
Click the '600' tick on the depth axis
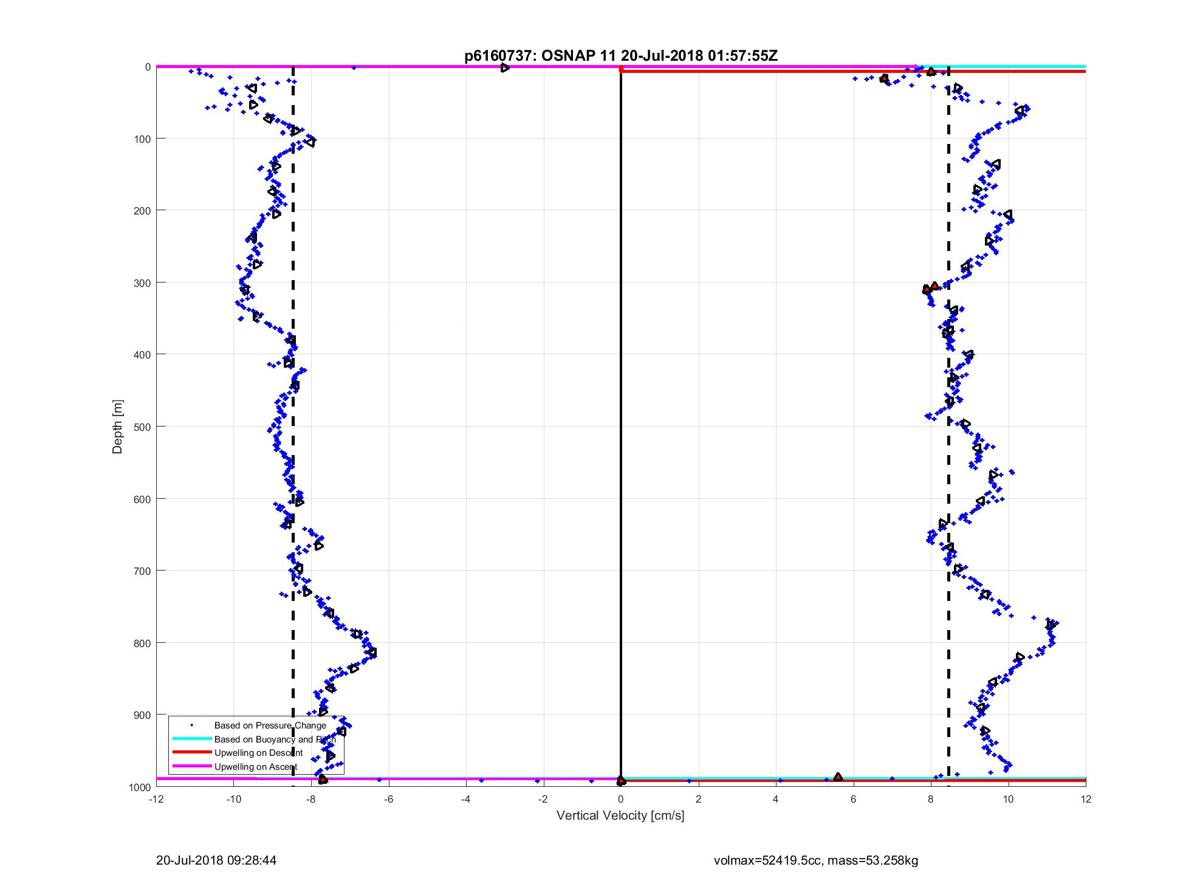tap(142, 499)
